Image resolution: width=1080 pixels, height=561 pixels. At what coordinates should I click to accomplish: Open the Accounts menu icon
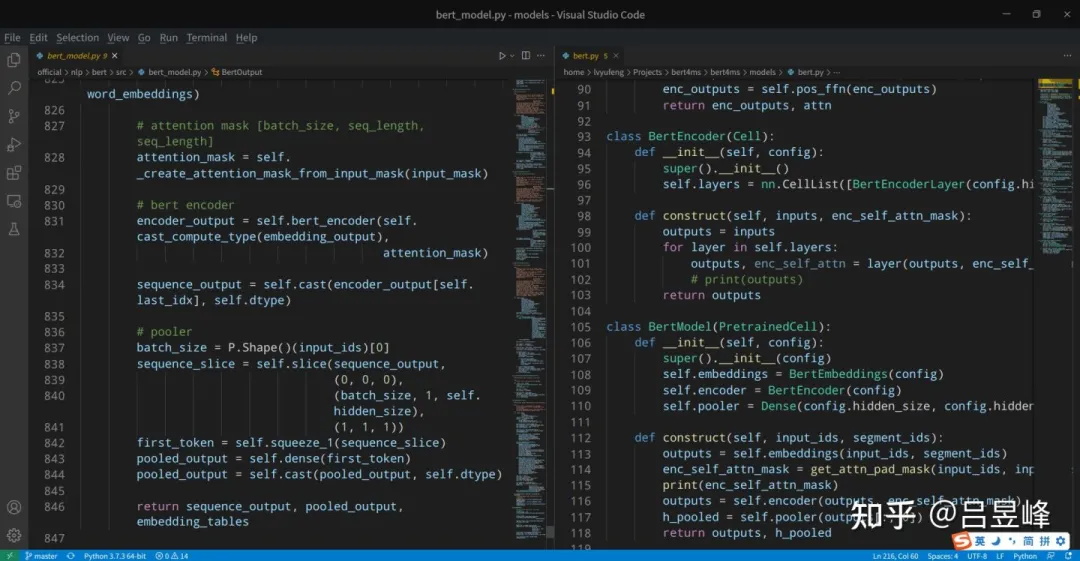(x=14, y=508)
